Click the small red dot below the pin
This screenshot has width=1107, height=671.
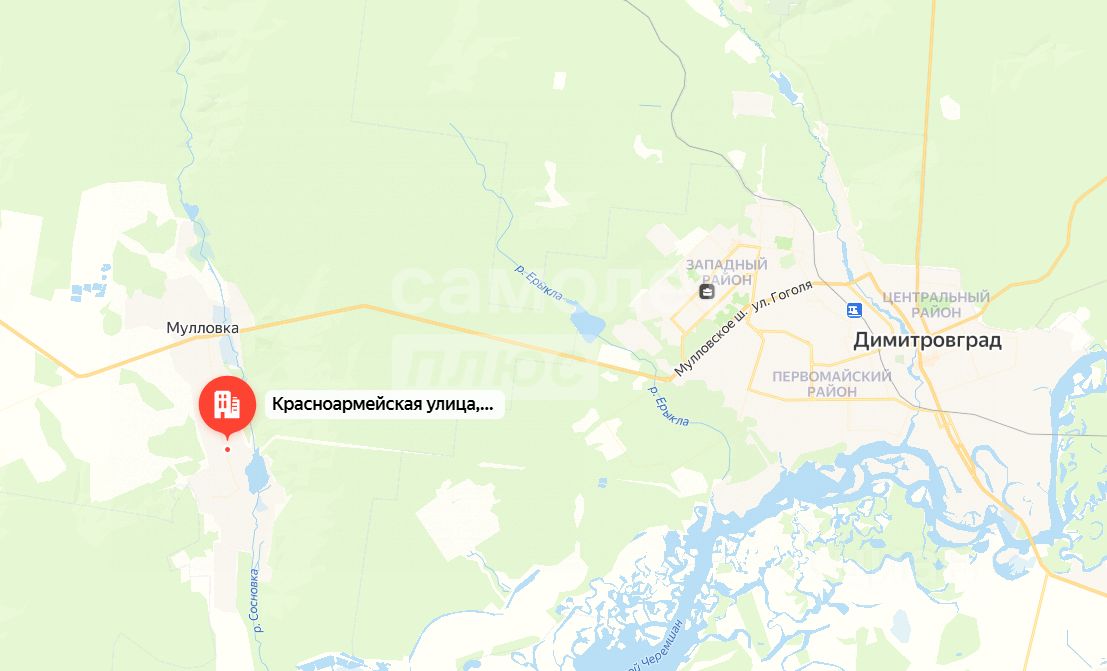227,449
